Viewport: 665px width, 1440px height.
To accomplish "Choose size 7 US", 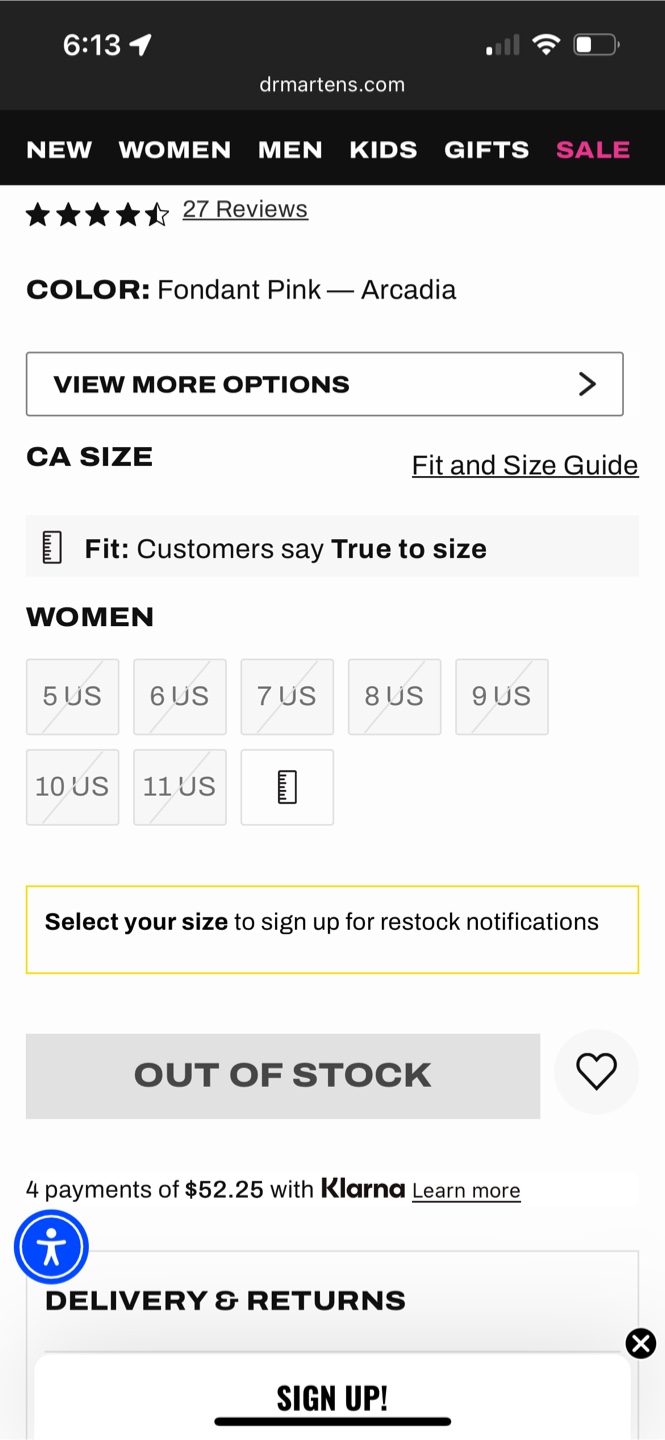I will [287, 696].
